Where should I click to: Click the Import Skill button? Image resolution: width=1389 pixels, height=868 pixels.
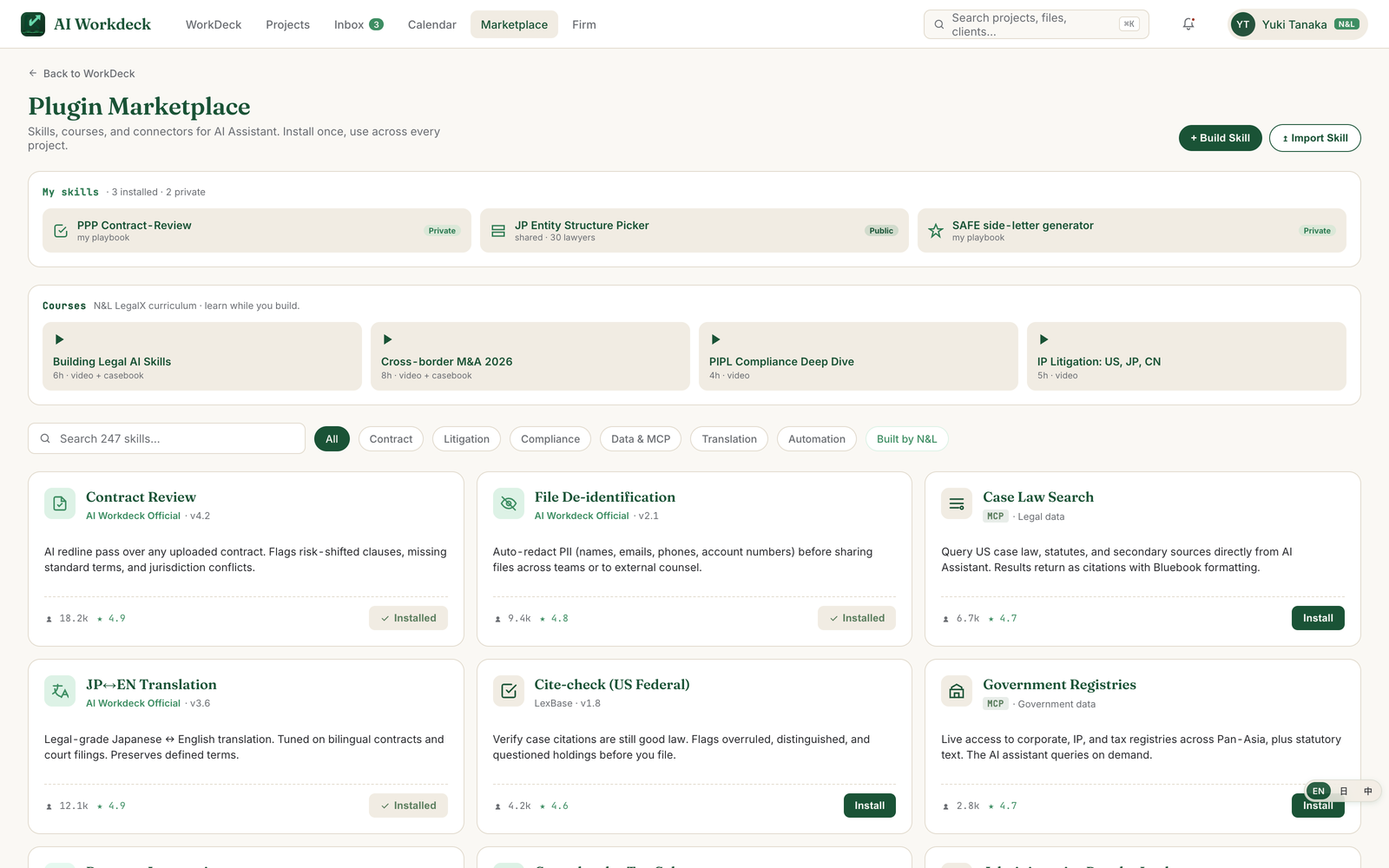[1315, 138]
